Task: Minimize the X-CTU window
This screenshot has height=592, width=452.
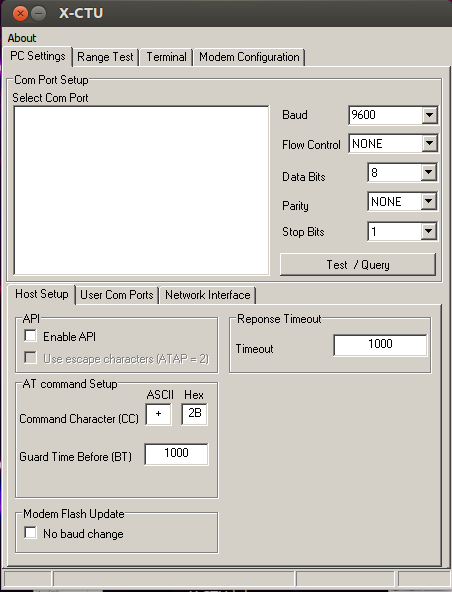Action: pos(38,14)
